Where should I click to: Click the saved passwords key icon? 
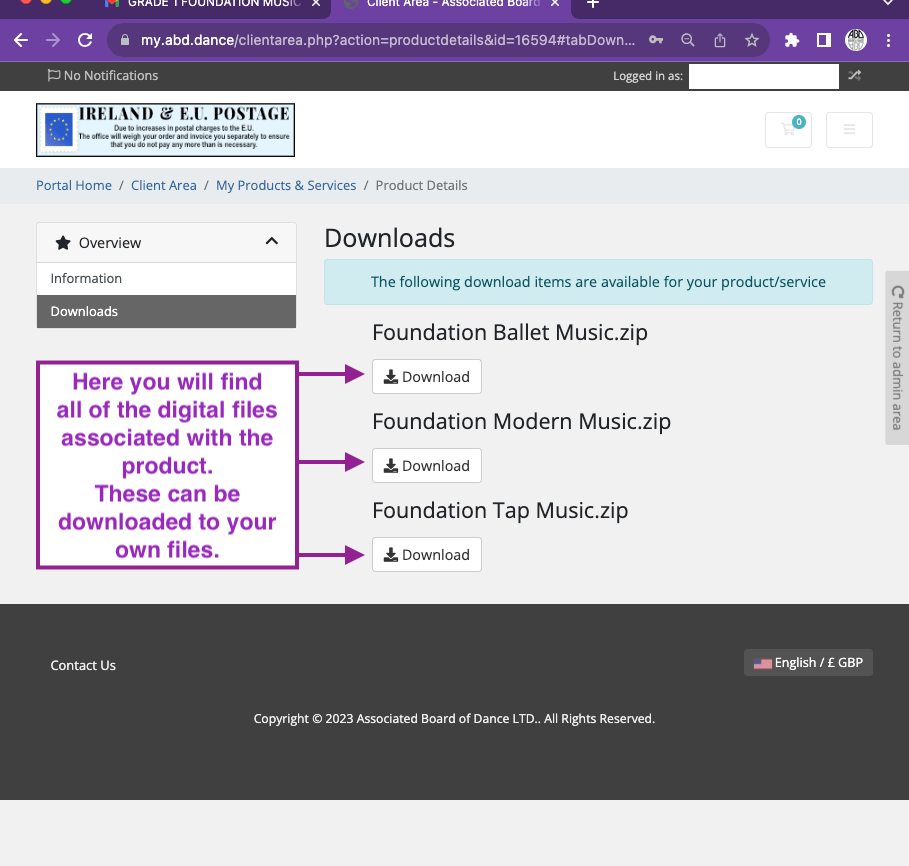click(656, 41)
